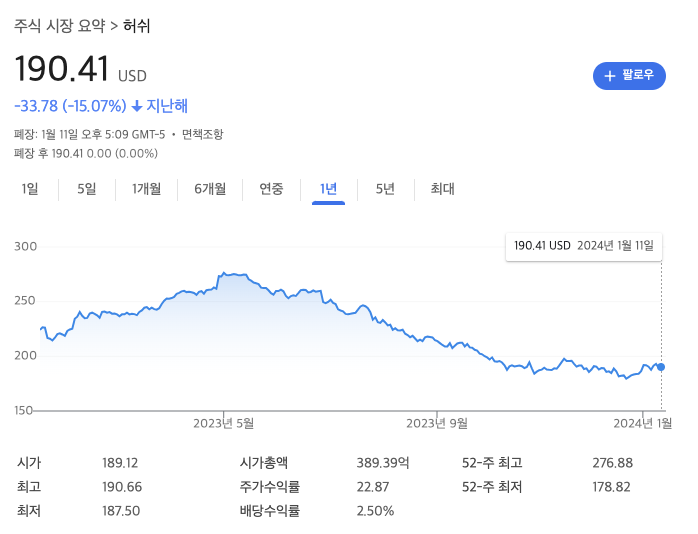
Task: Click the 150 y-axis label
Action: click(24, 410)
